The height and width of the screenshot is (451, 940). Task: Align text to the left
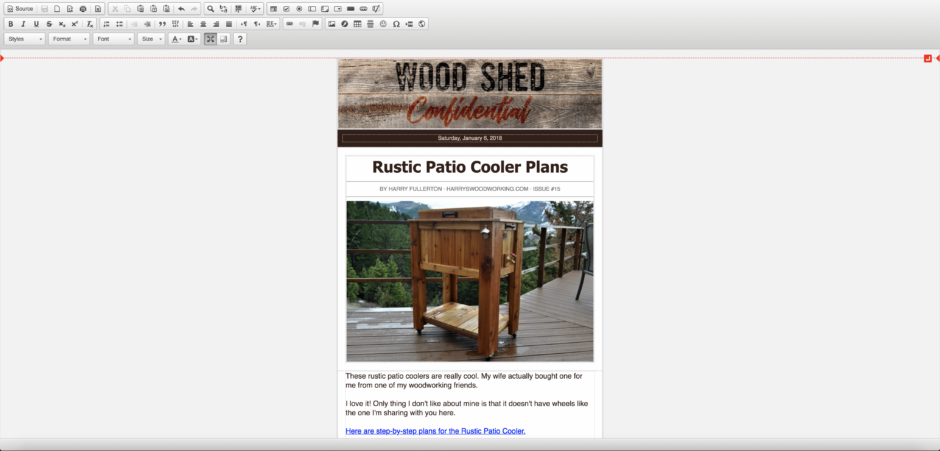190,24
